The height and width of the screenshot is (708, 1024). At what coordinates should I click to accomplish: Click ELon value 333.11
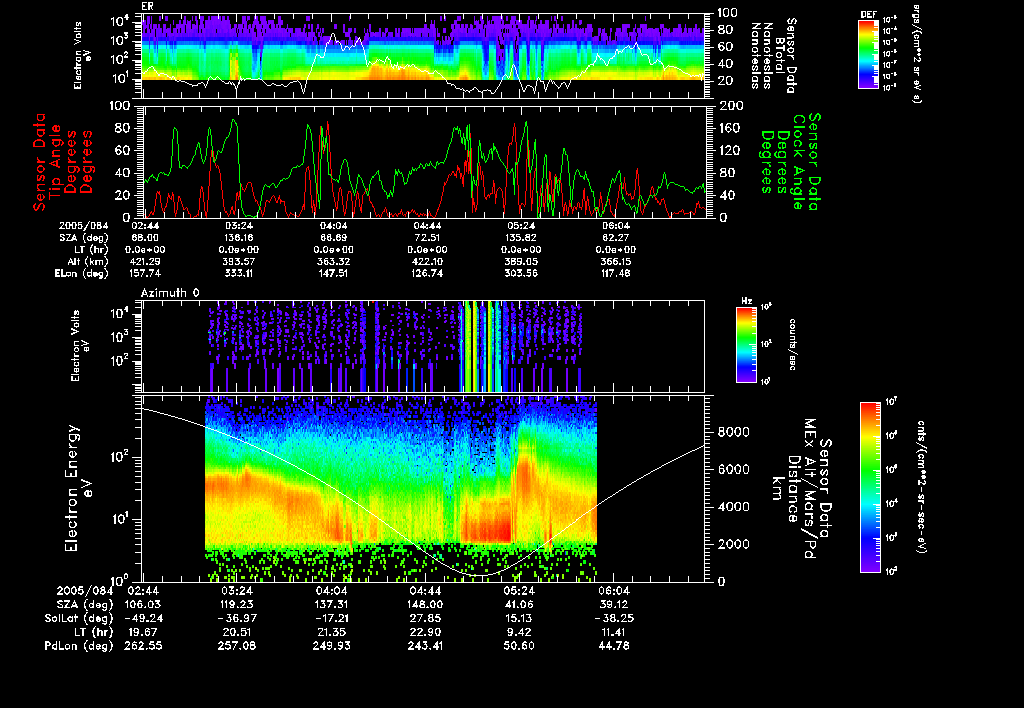click(239, 274)
